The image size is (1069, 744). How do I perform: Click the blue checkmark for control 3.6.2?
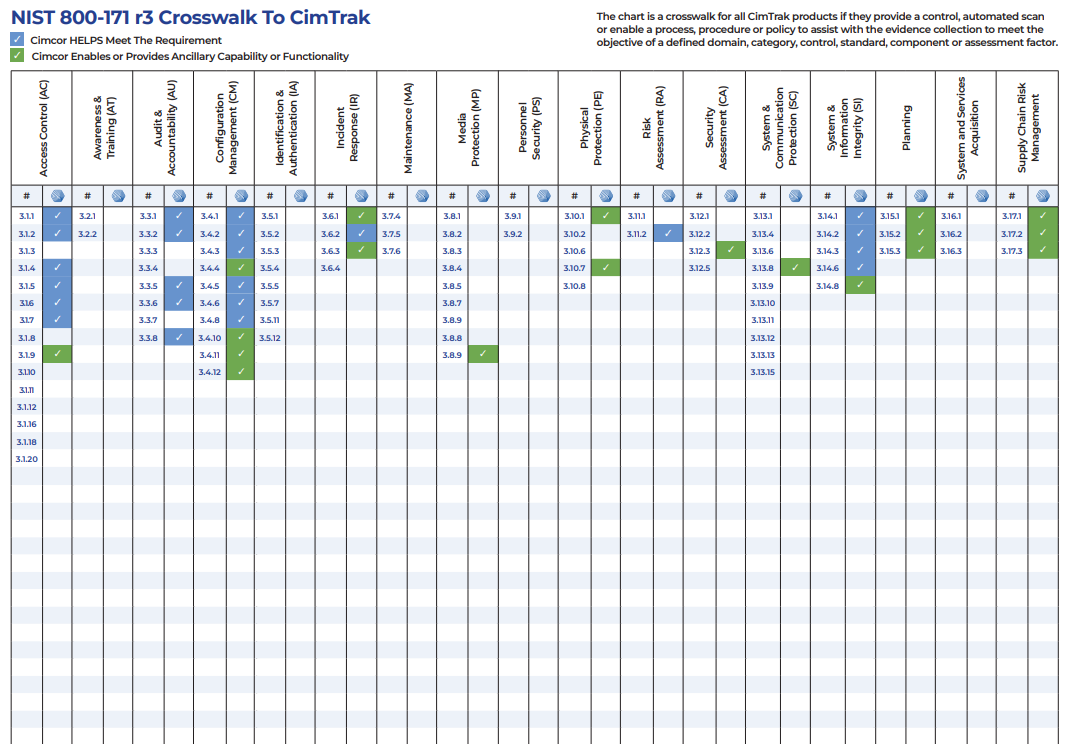click(x=362, y=233)
